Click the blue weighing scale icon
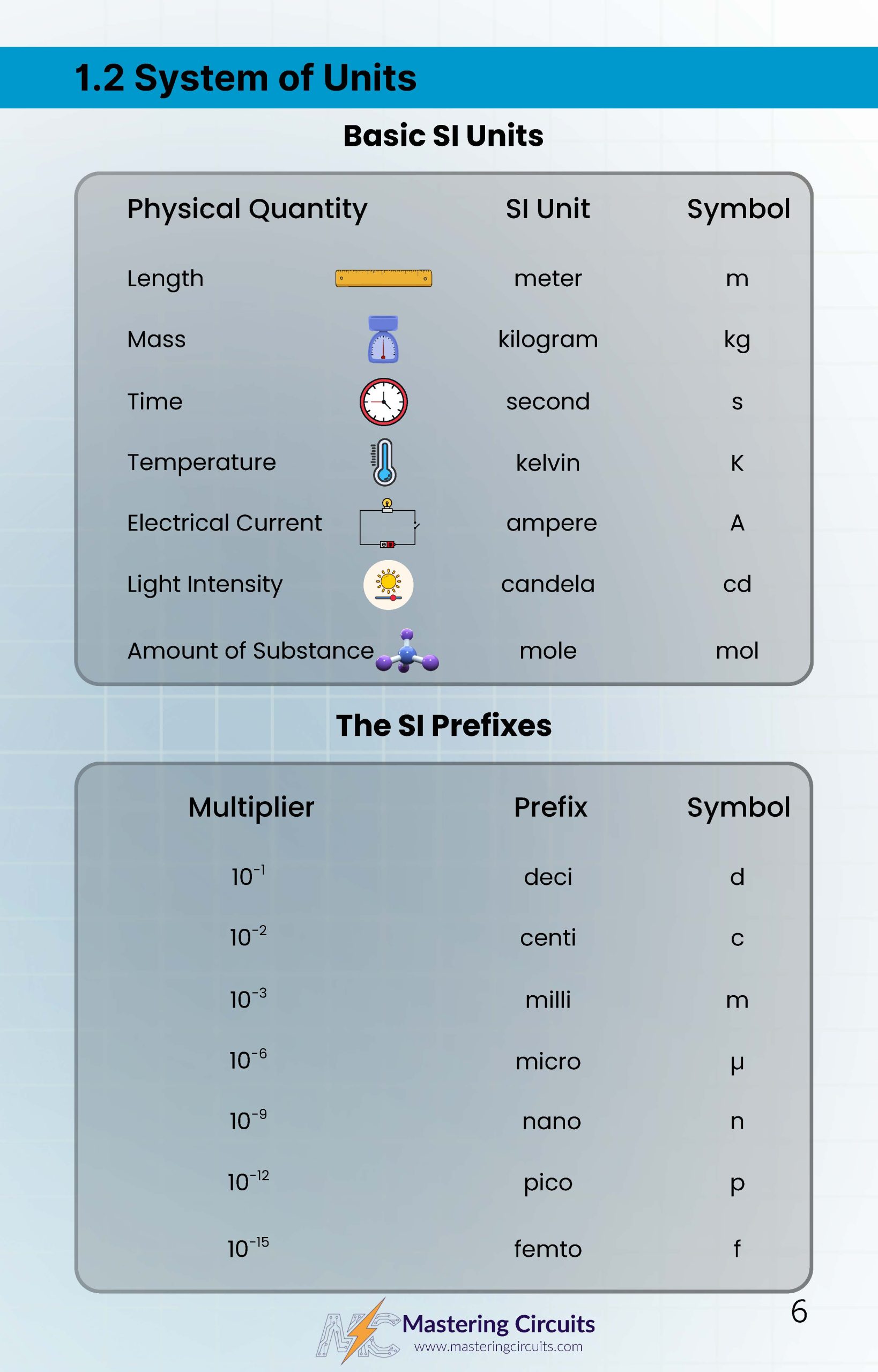The image size is (878, 1372). click(383, 340)
